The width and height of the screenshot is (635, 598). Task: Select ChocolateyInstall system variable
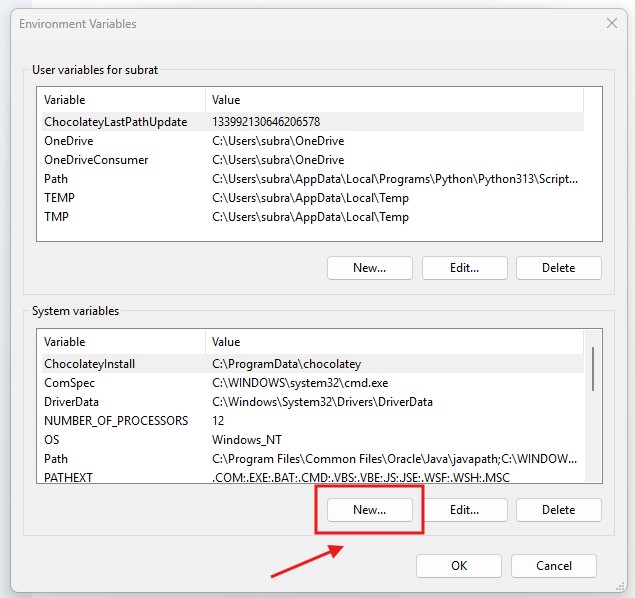pos(89,364)
